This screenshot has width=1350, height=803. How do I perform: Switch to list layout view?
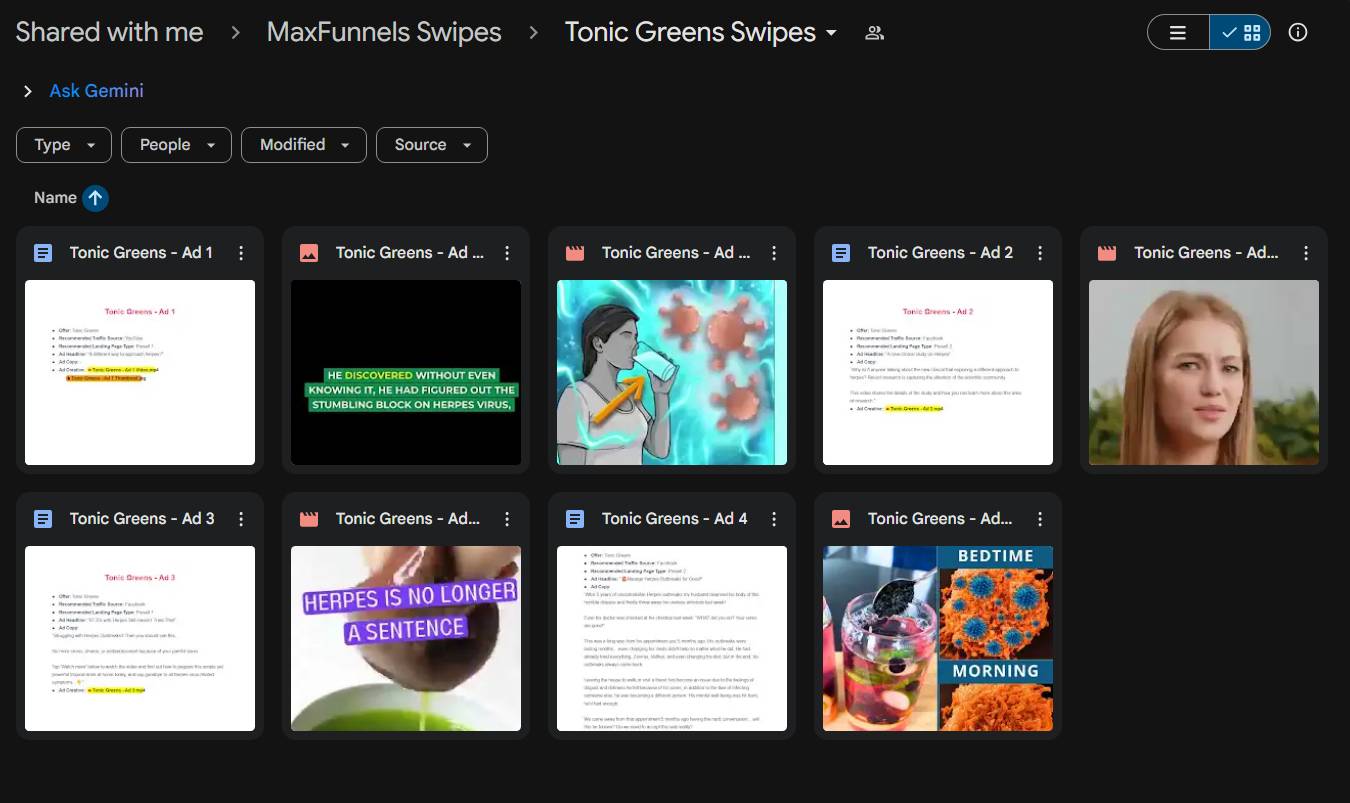[x=1178, y=33]
